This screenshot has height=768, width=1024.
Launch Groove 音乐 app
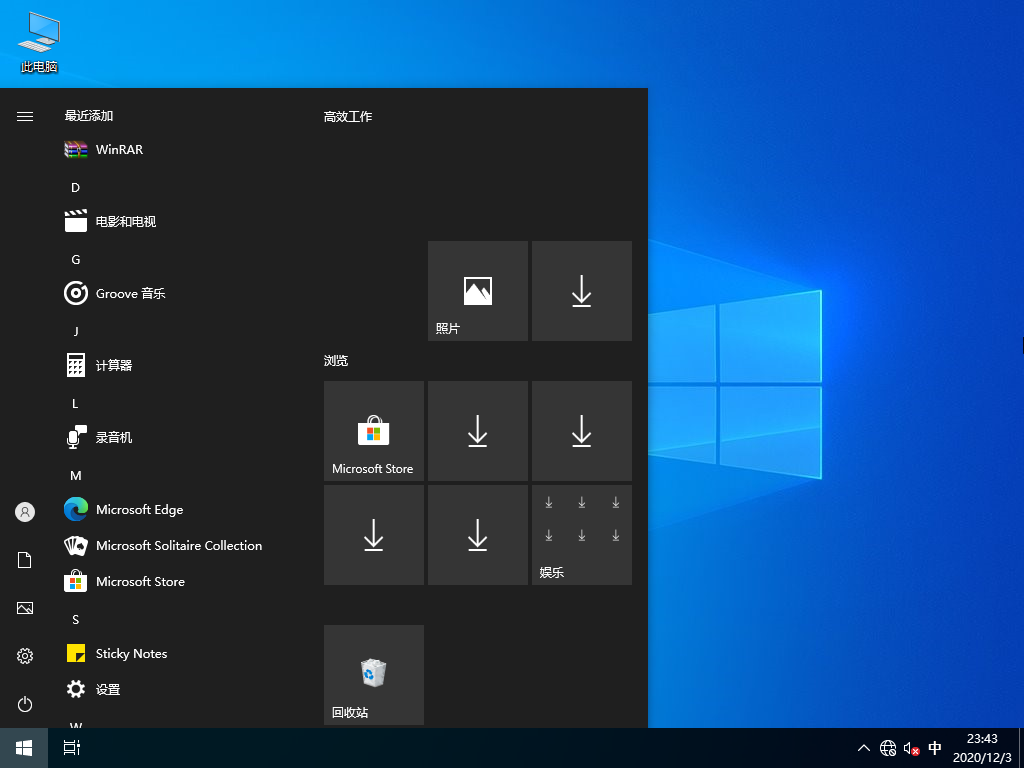coord(130,294)
